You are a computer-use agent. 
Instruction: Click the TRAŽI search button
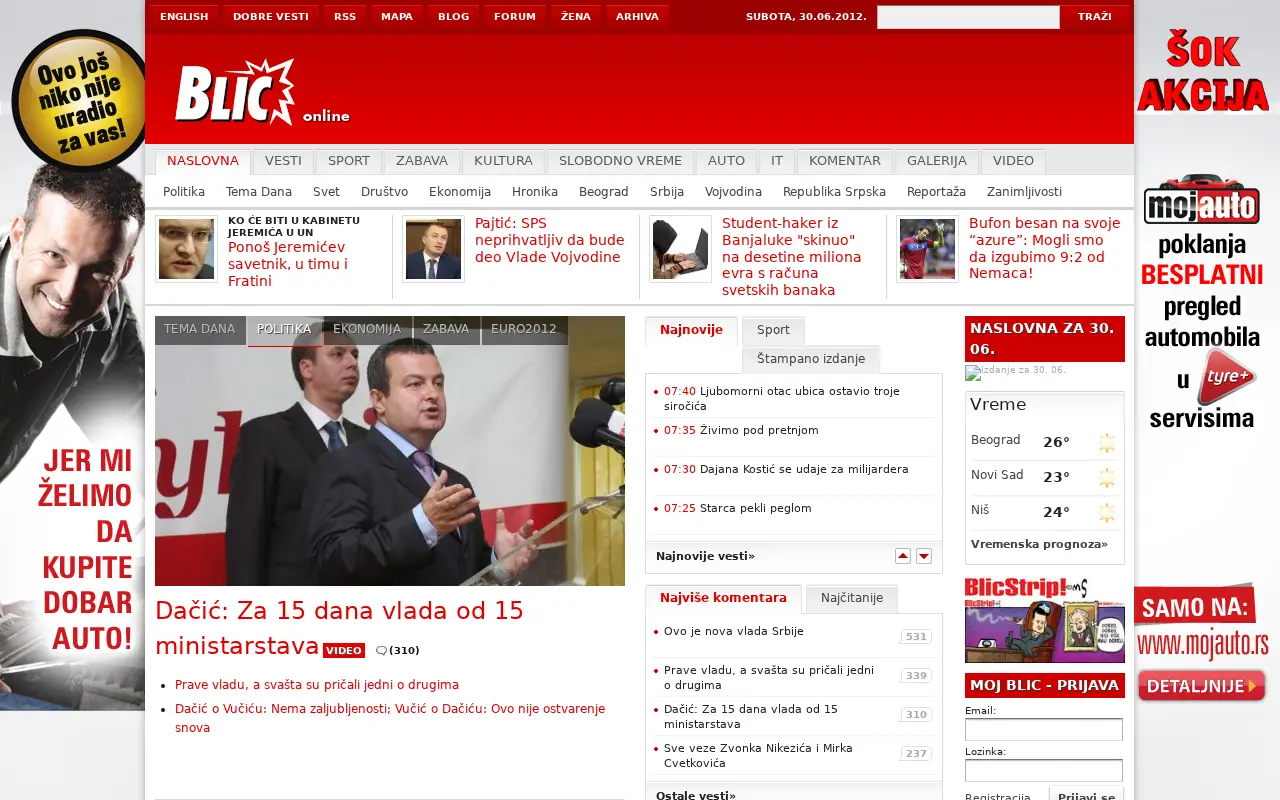click(1095, 17)
